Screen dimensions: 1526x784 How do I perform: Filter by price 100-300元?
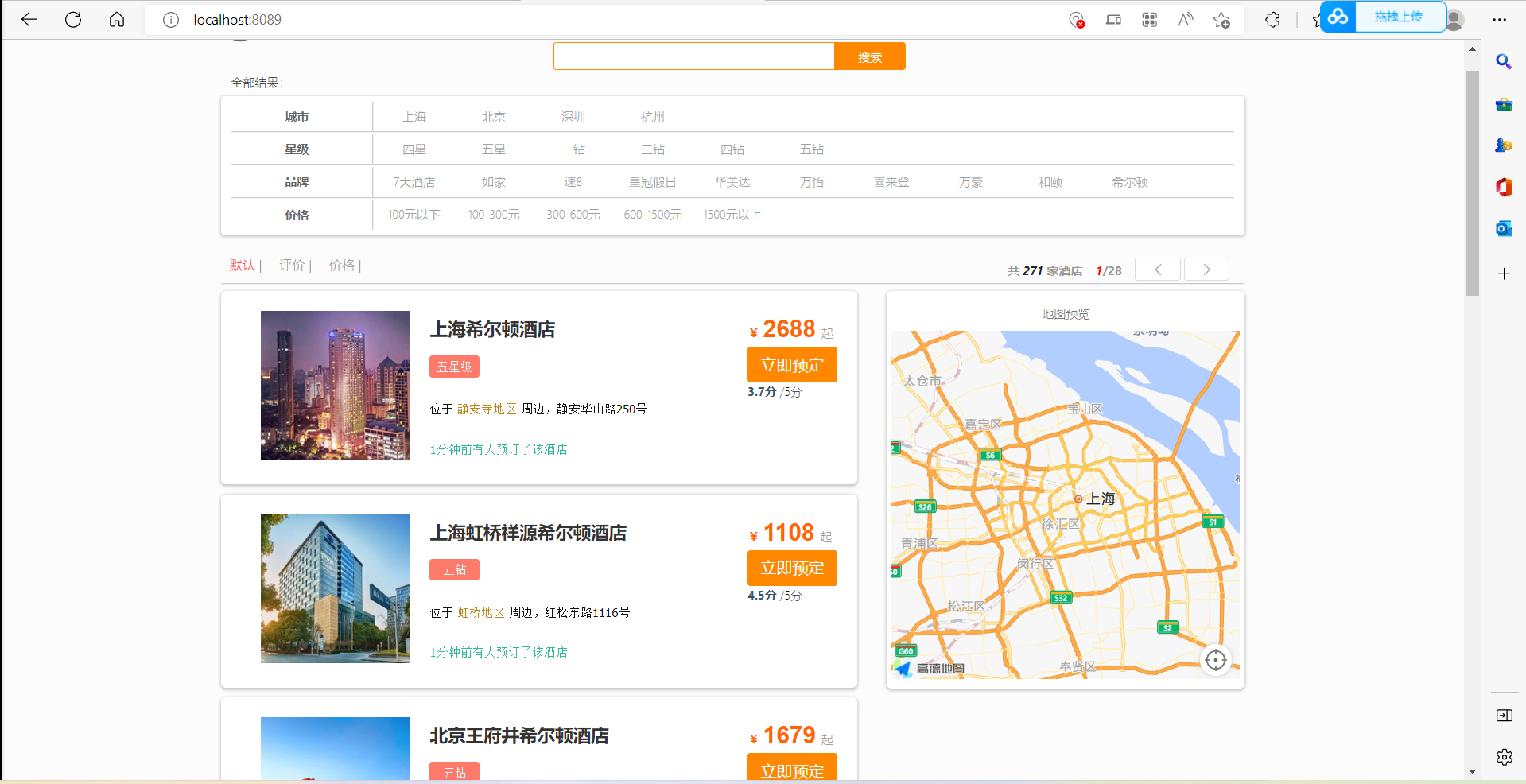494,215
